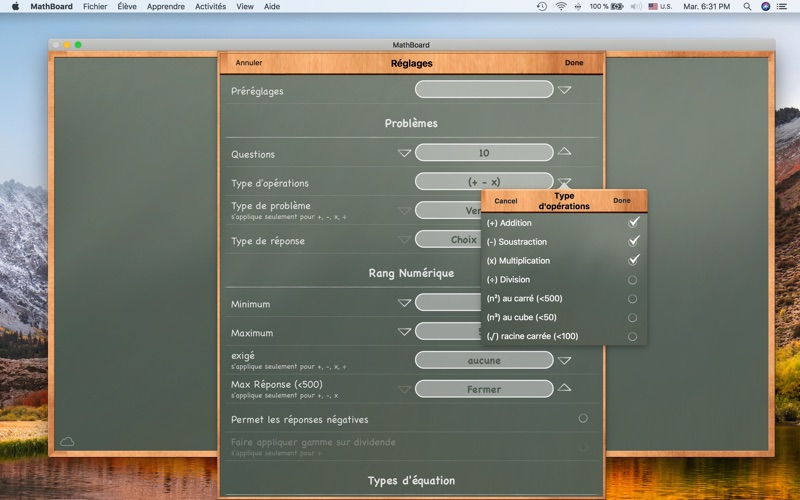Screen dimensions: 800x500
Task: Click Done in Réglages header
Action: (x=574, y=63)
